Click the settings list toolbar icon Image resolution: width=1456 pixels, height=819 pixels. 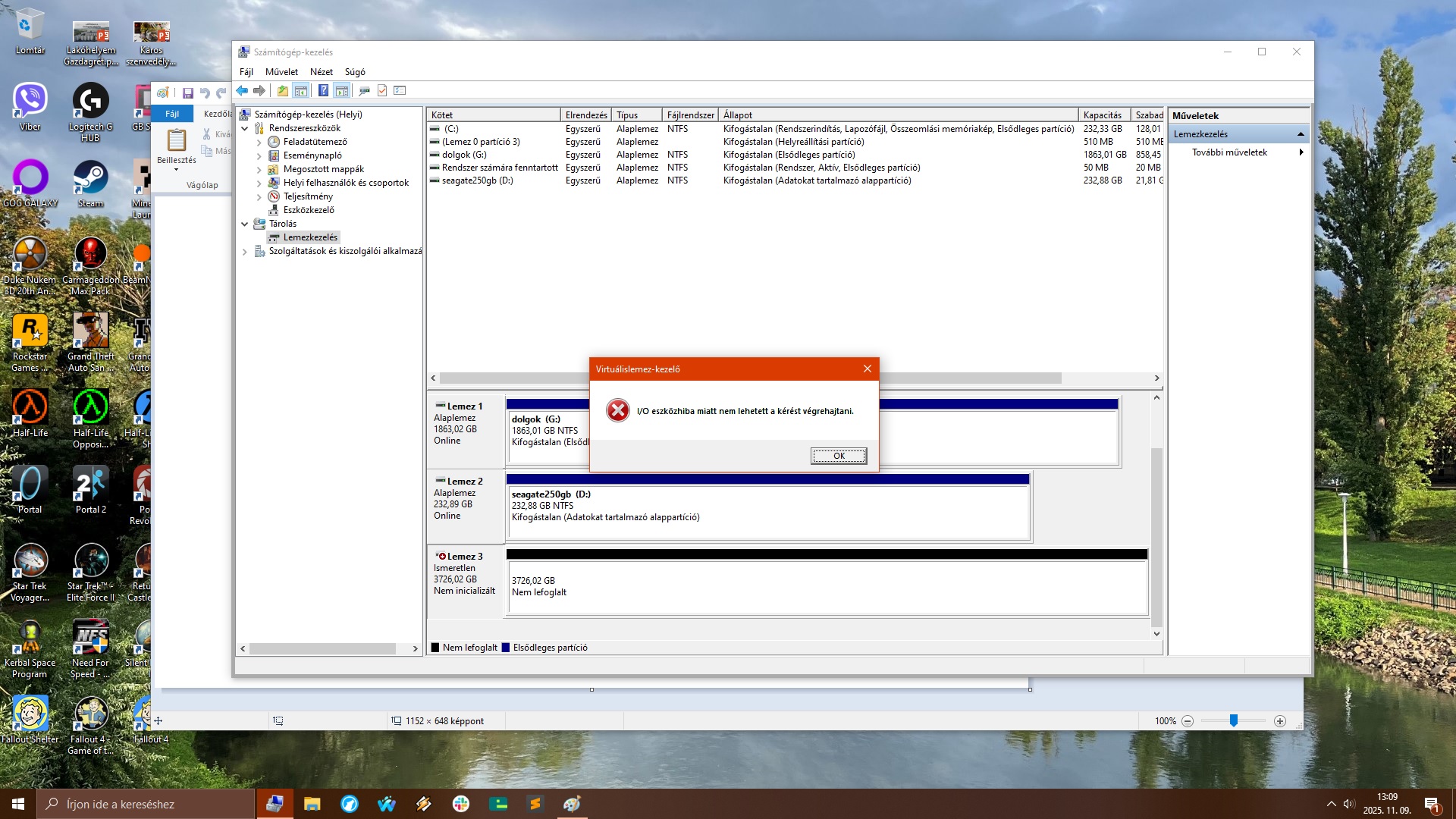click(400, 91)
